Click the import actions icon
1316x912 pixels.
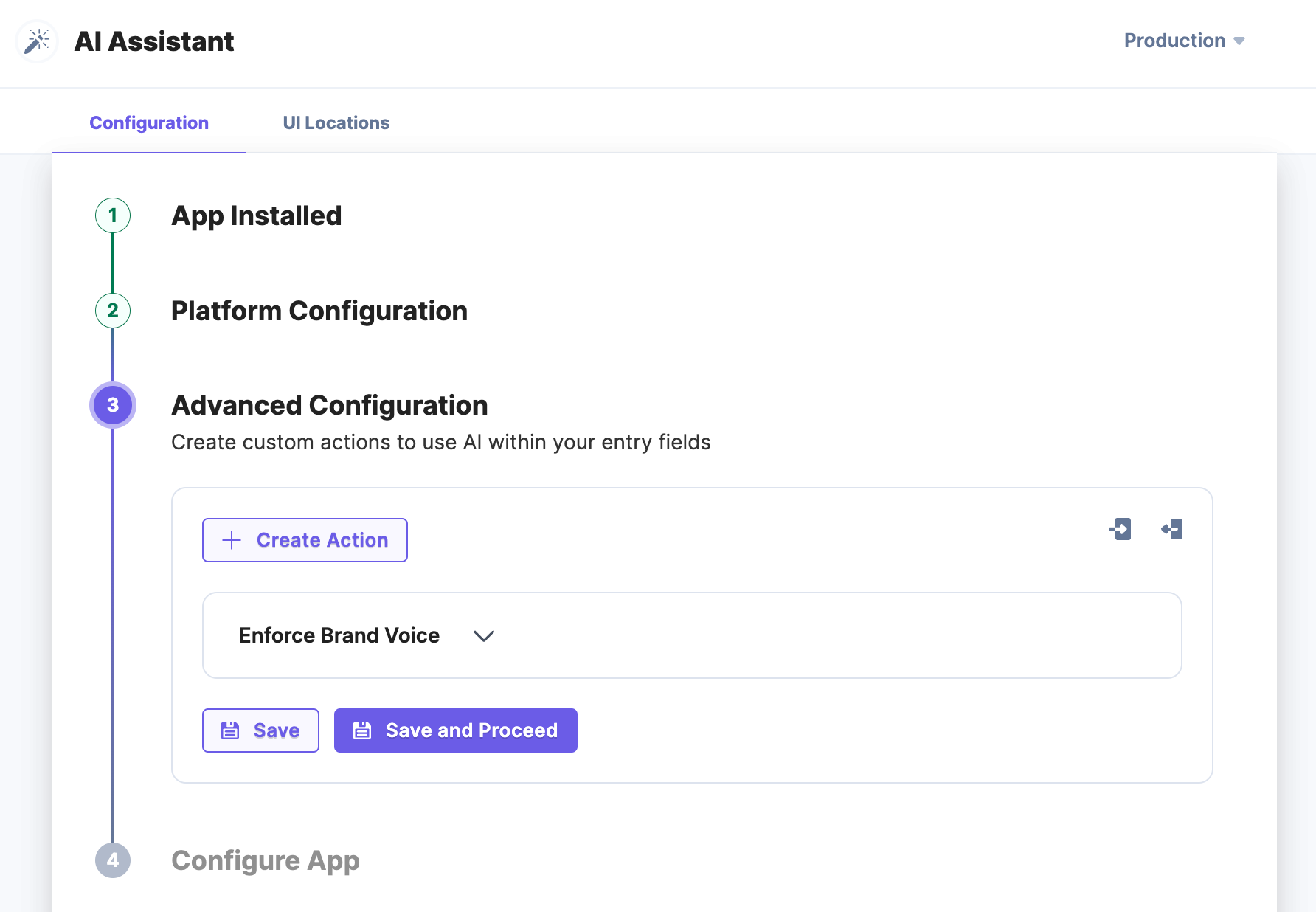1120,529
